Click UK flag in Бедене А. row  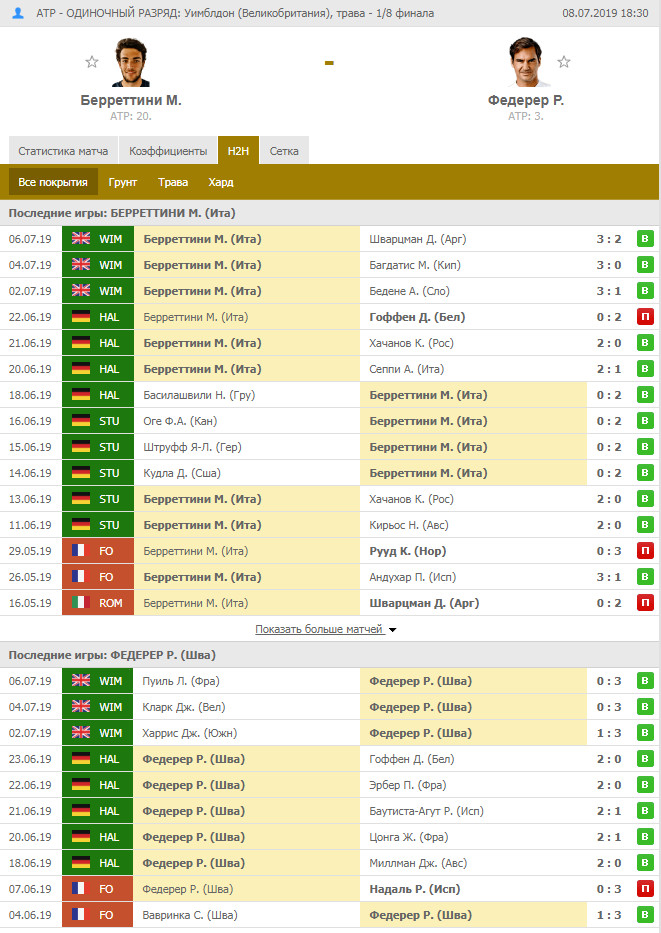point(81,291)
